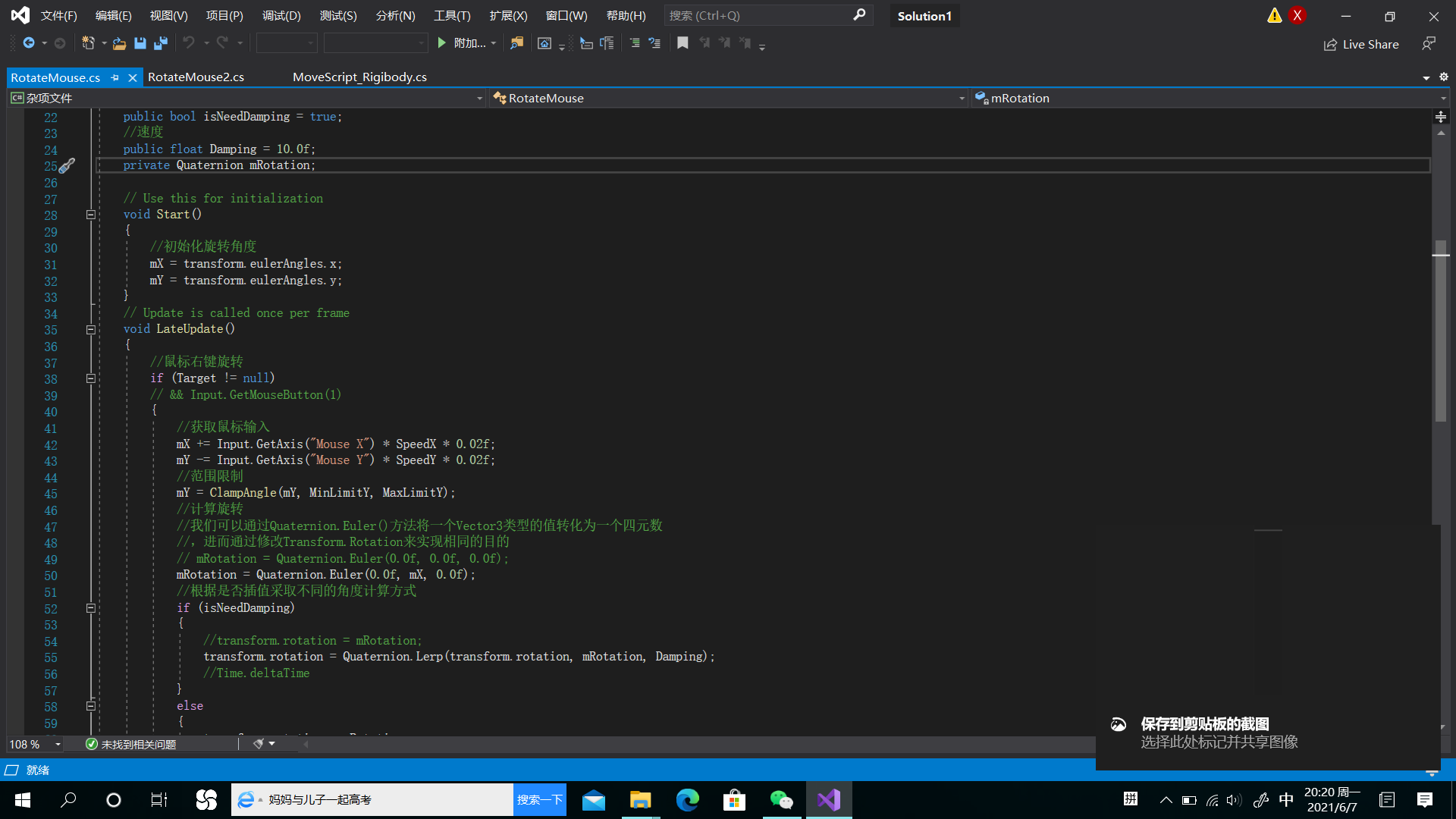Screen dimensions: 1456x819
Task: Click the green Attach start button
Action: pos(442,43)
